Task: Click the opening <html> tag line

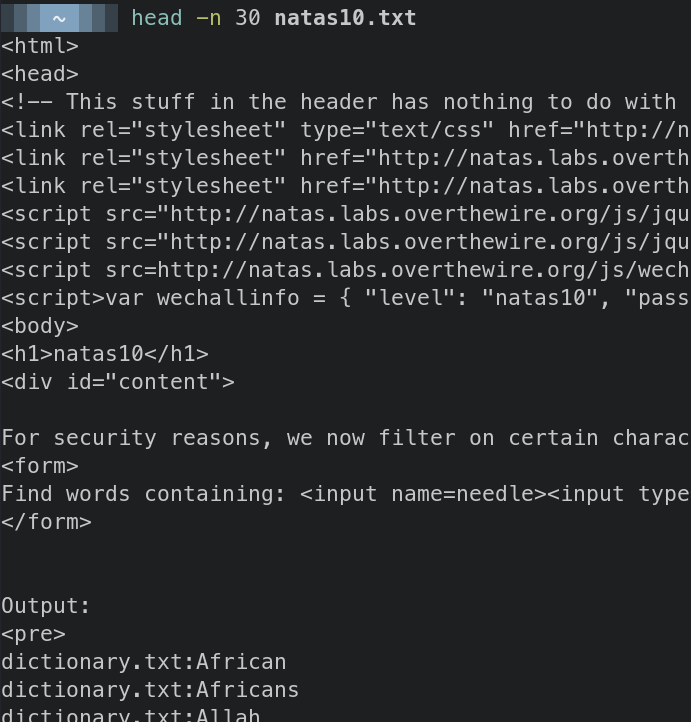Action: [x=40, y=46]
